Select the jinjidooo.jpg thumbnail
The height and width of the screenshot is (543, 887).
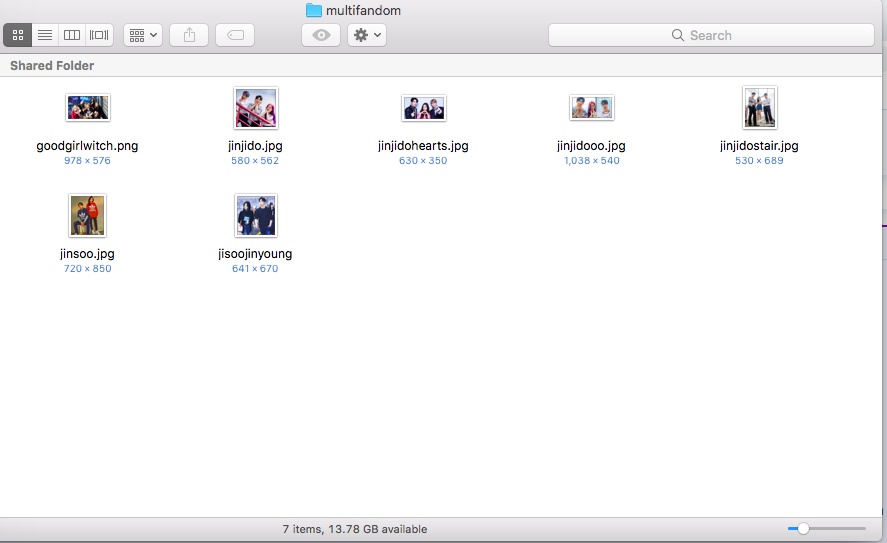tap(592, 107)
